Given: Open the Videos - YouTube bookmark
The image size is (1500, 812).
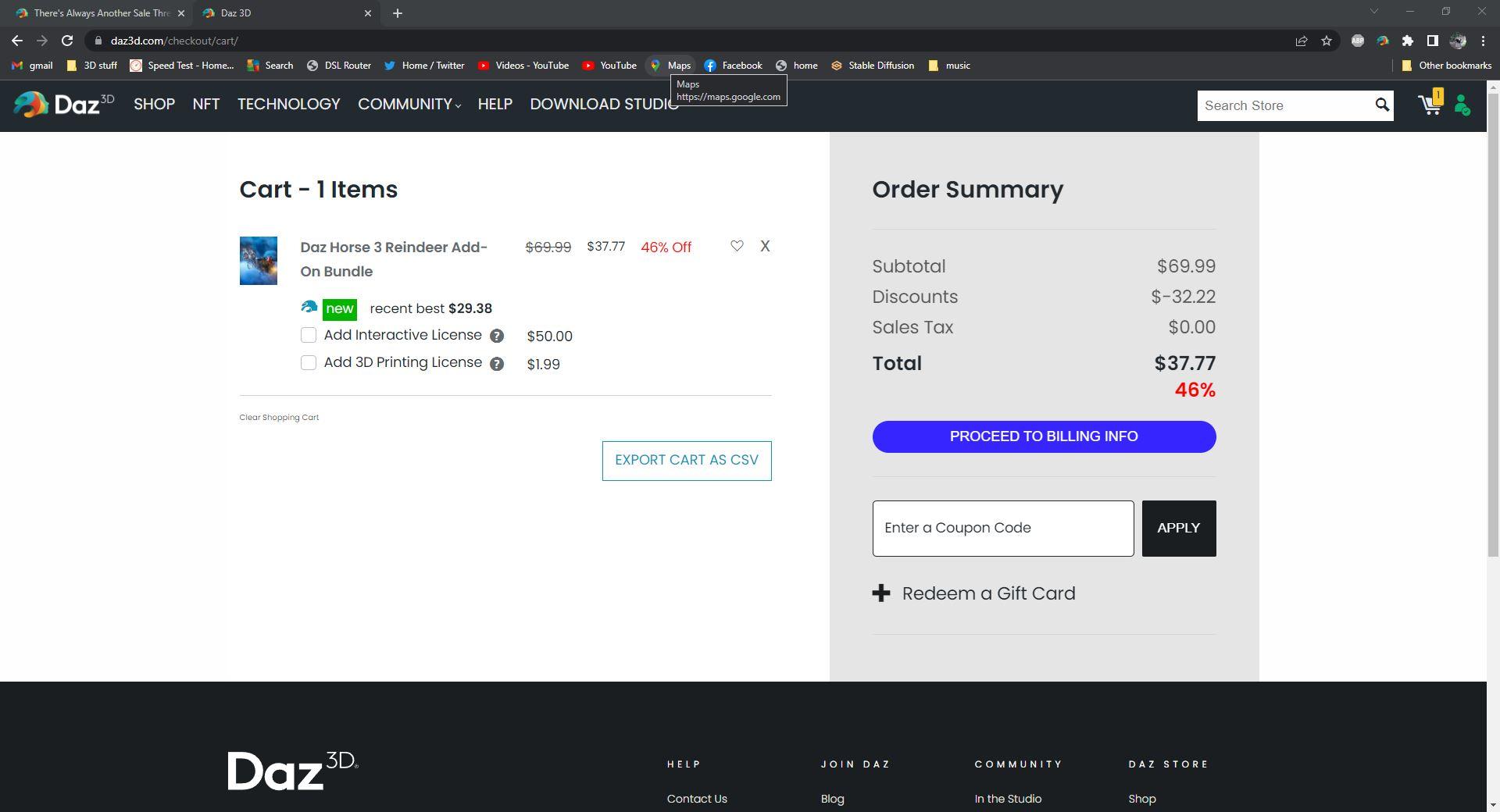Looking at the screenshot, I should [523, 66].
